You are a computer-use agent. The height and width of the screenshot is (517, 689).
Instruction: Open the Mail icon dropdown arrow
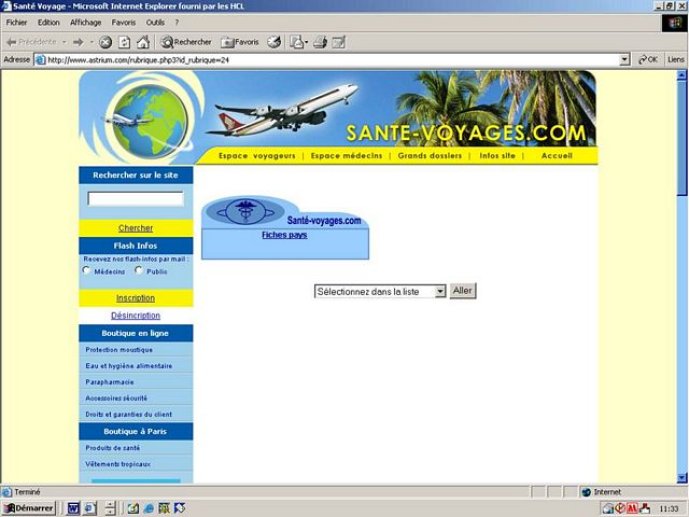306,42
